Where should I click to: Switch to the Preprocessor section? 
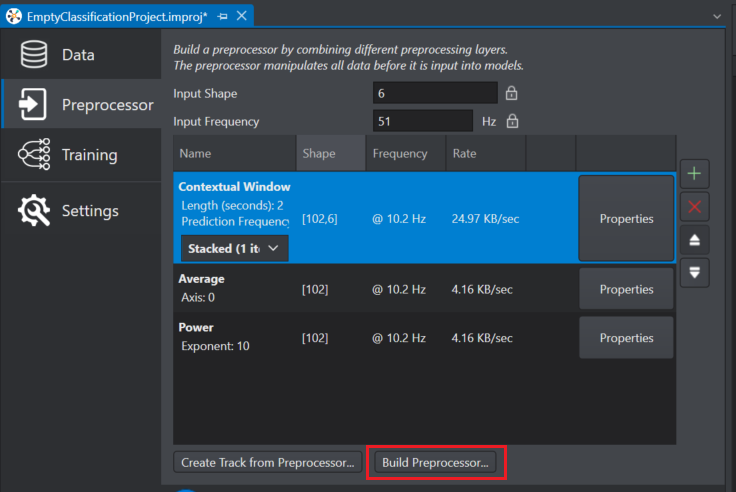click(82, 104)
